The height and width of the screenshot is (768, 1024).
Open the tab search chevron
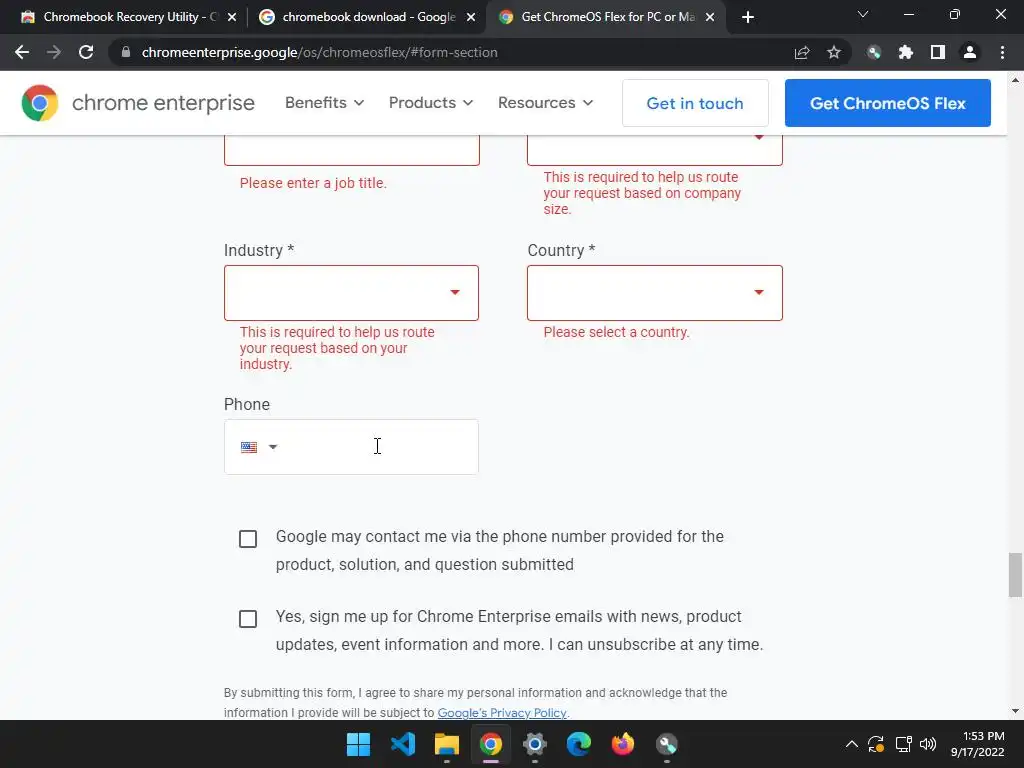tap(863, 14)
